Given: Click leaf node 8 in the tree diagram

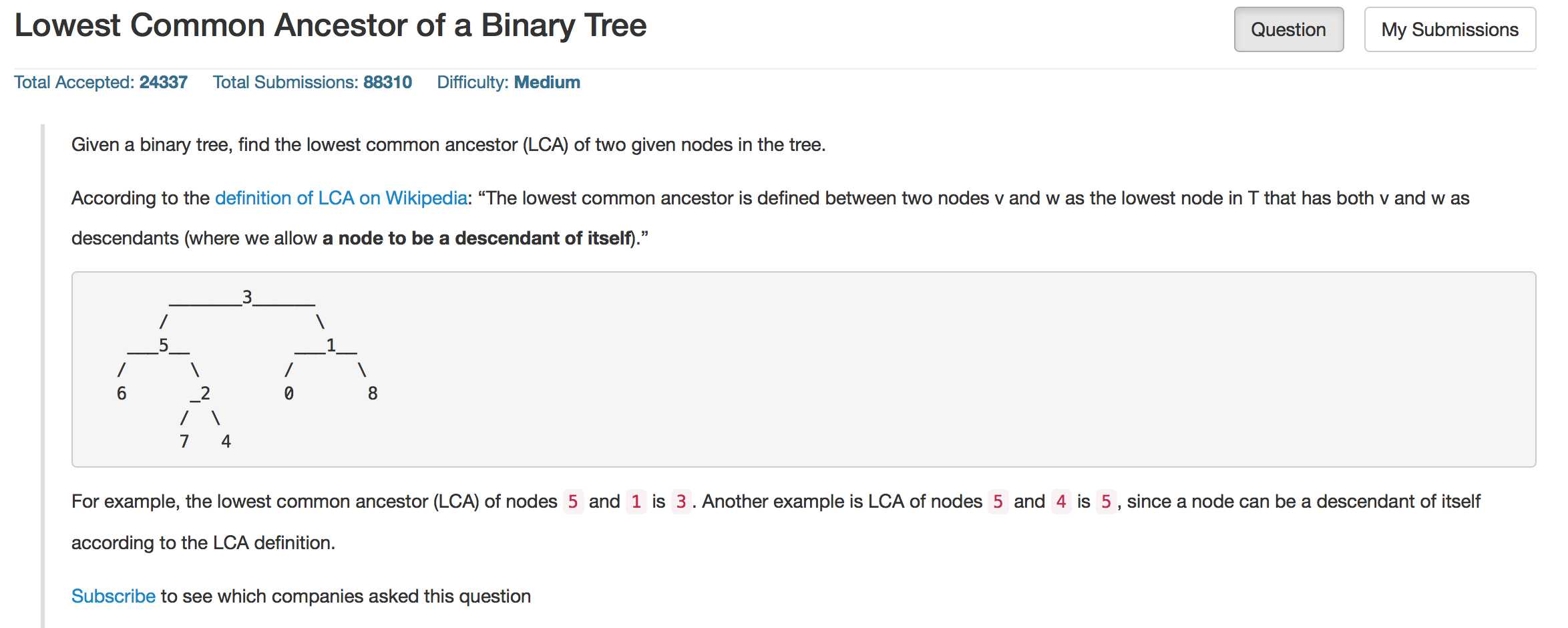Looking at the screenshot, I should point(373,394).
